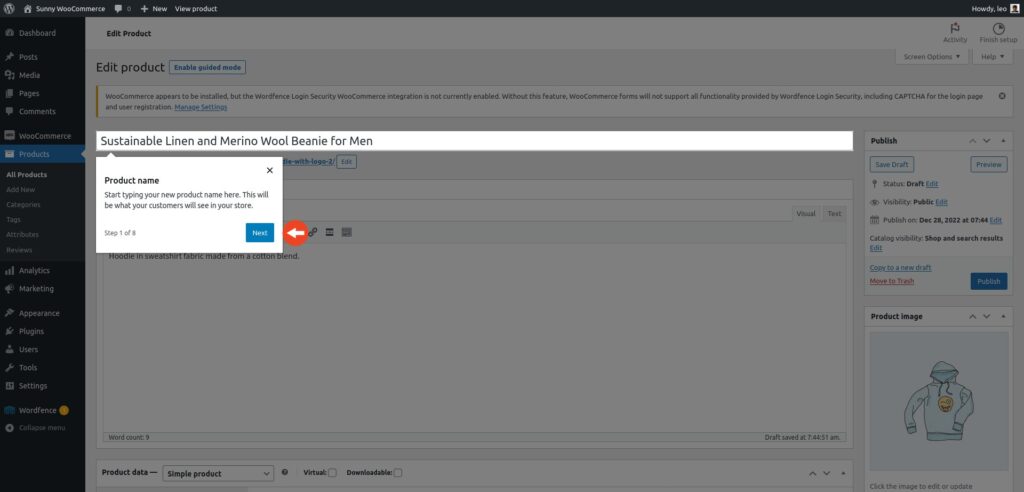This screenshot has height=492, width=1024.
Task: Move Publish panel down with chevron
Action: [987, 140]
